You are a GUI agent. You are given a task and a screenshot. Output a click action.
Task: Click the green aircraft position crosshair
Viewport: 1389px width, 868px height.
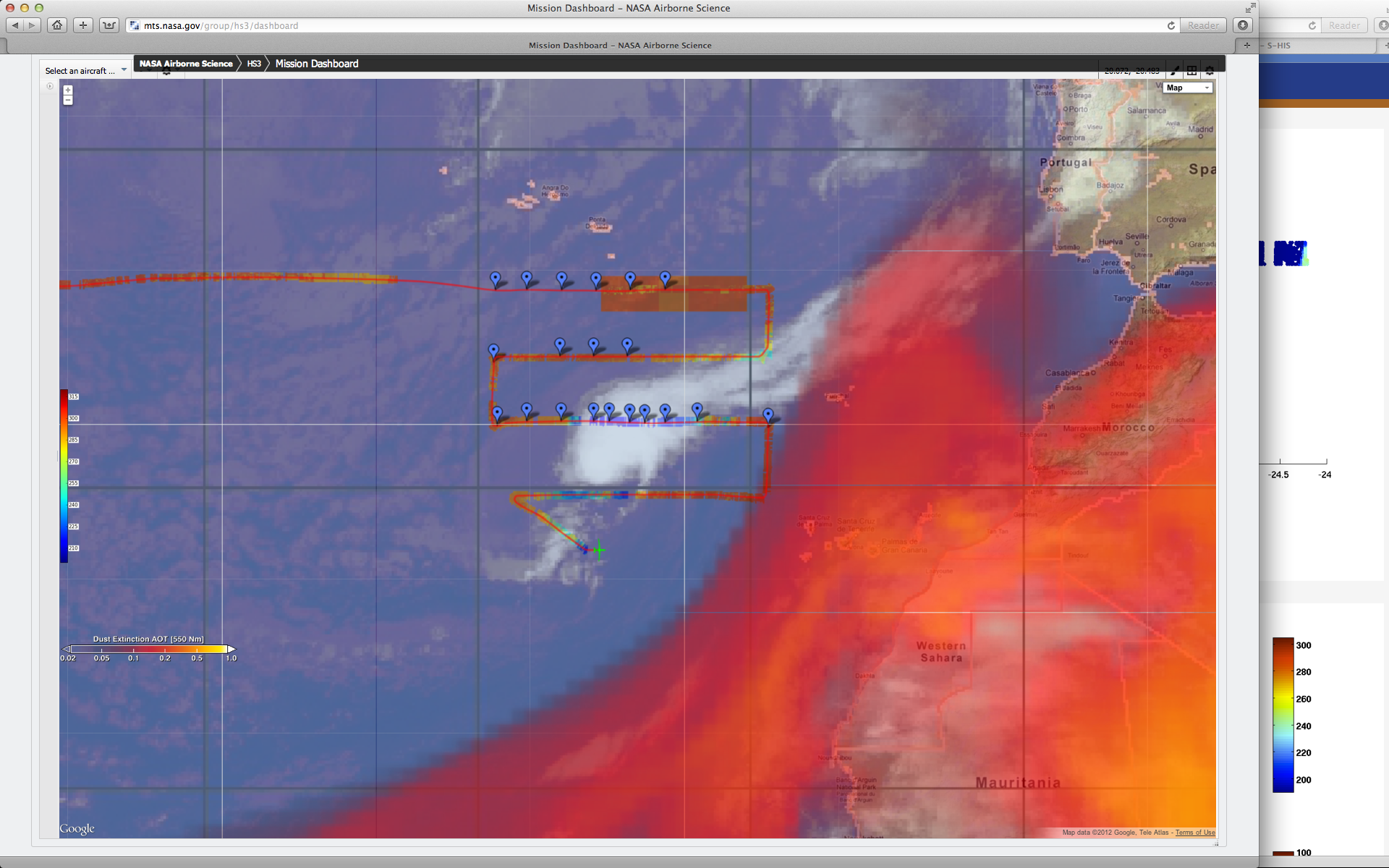pos(599,550)
